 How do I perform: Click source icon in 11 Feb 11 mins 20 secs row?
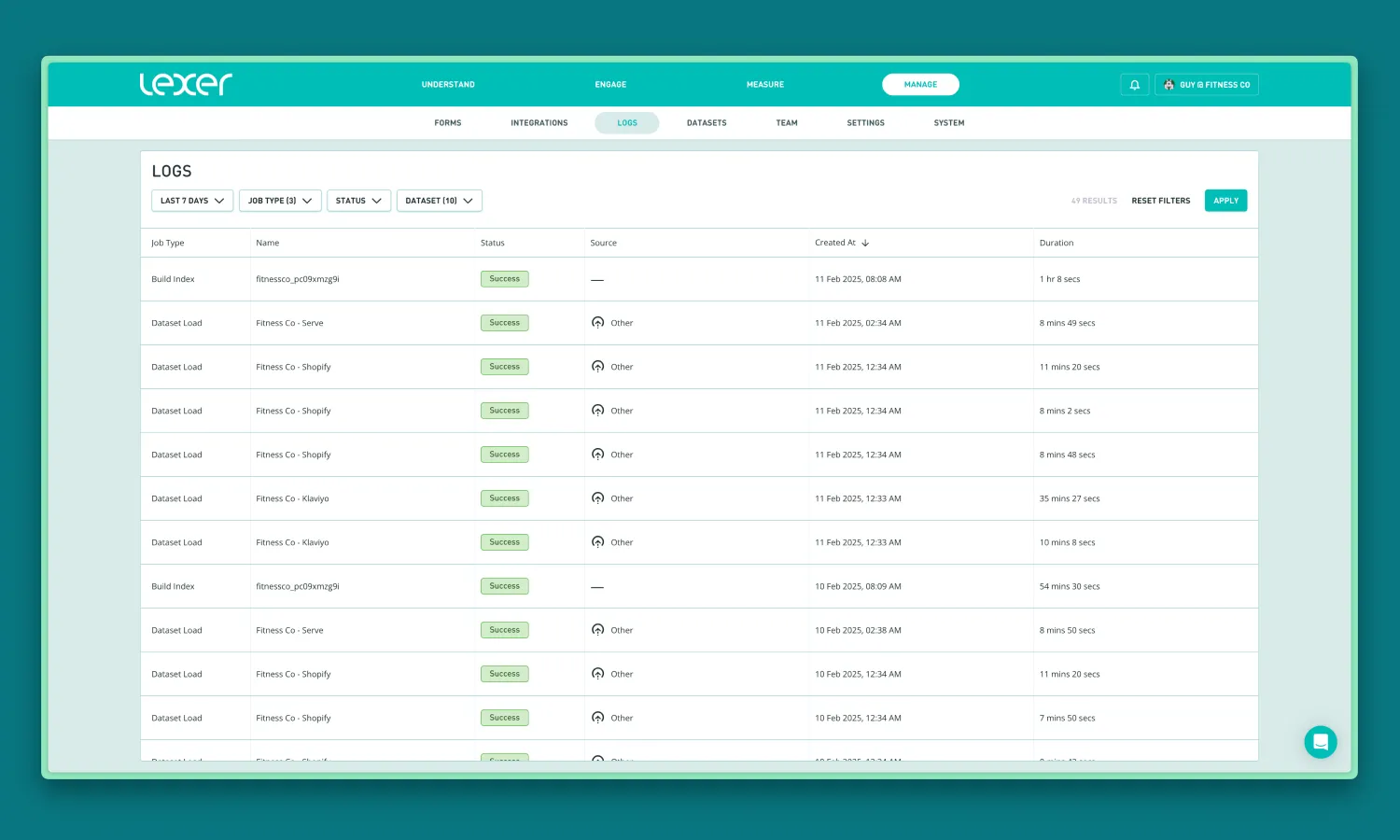[598, 367]
